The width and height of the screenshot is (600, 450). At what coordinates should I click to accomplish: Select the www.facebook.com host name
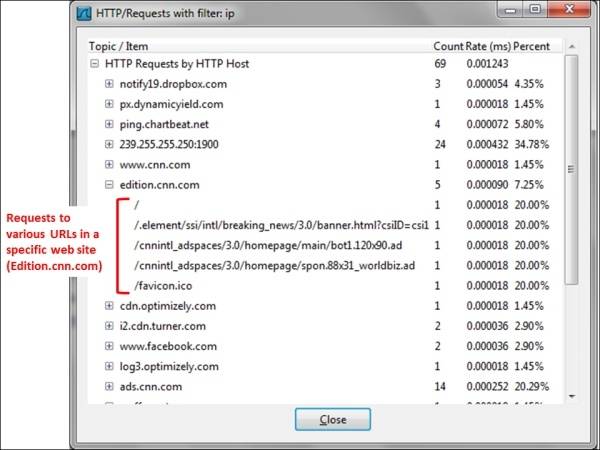pos(168,346)
